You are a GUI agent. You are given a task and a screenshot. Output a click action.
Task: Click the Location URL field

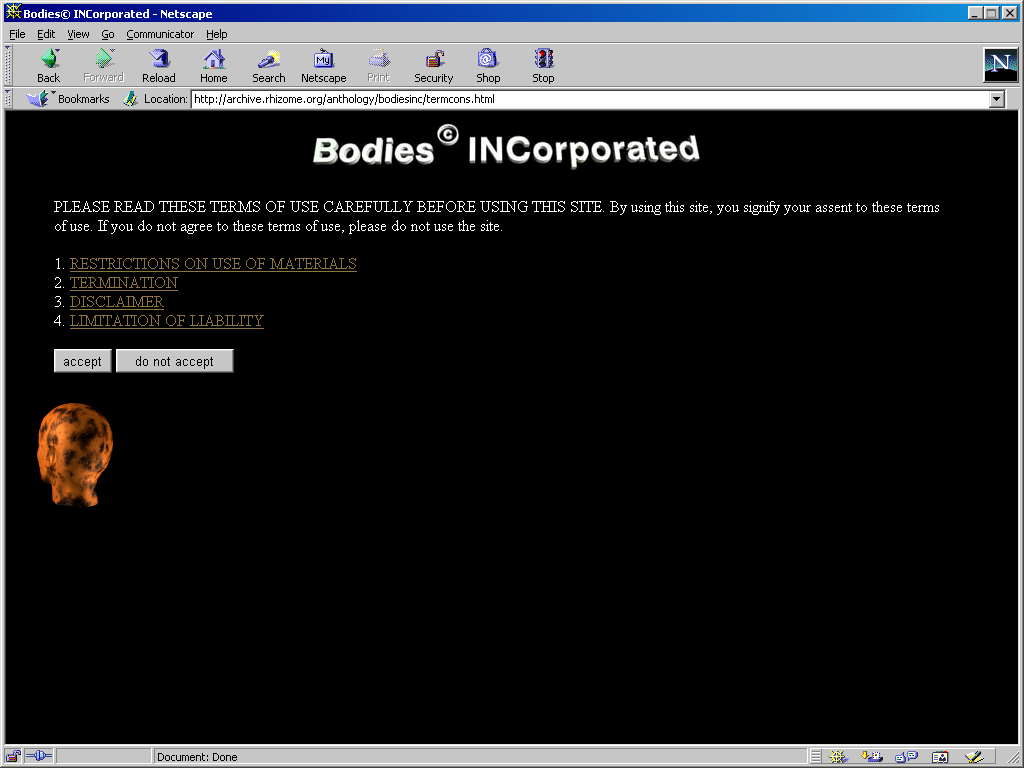590,99
